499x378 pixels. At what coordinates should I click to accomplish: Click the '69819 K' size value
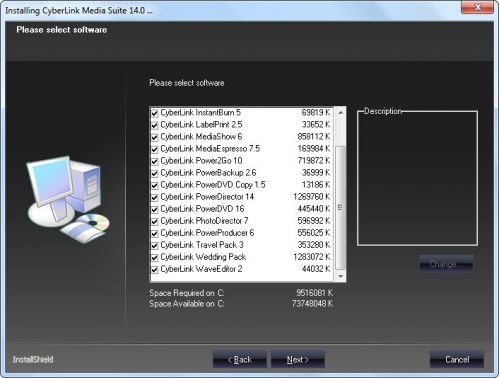(x=316, y=112)
